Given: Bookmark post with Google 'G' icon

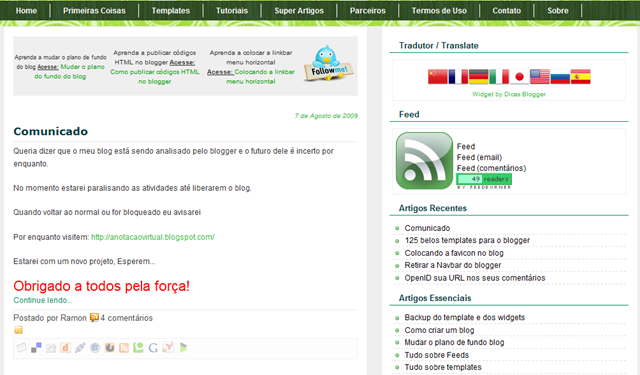Looking at the screenshot, I should tap(153, 348).
